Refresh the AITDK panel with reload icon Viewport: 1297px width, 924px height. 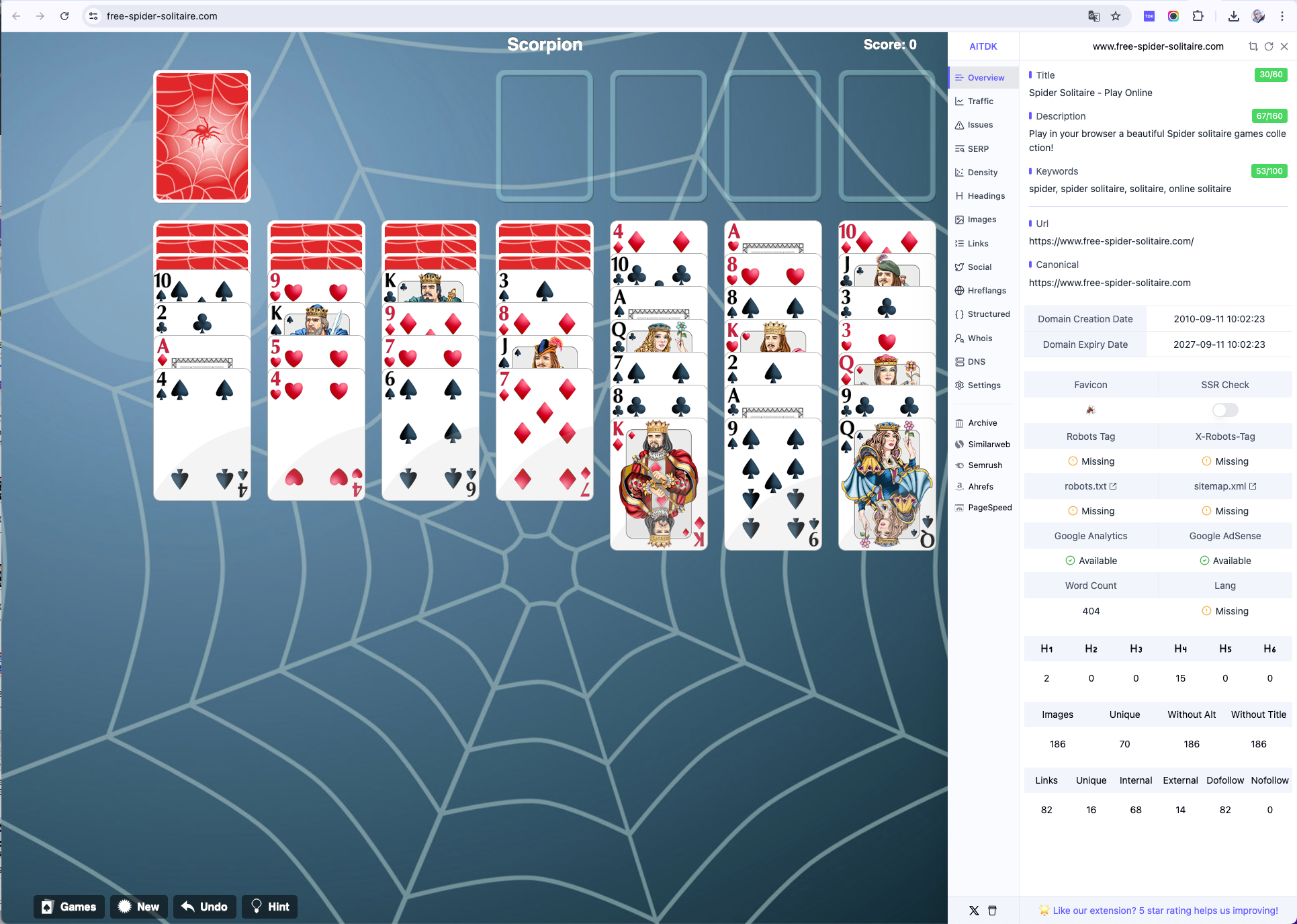click(x=1269, y=46)
